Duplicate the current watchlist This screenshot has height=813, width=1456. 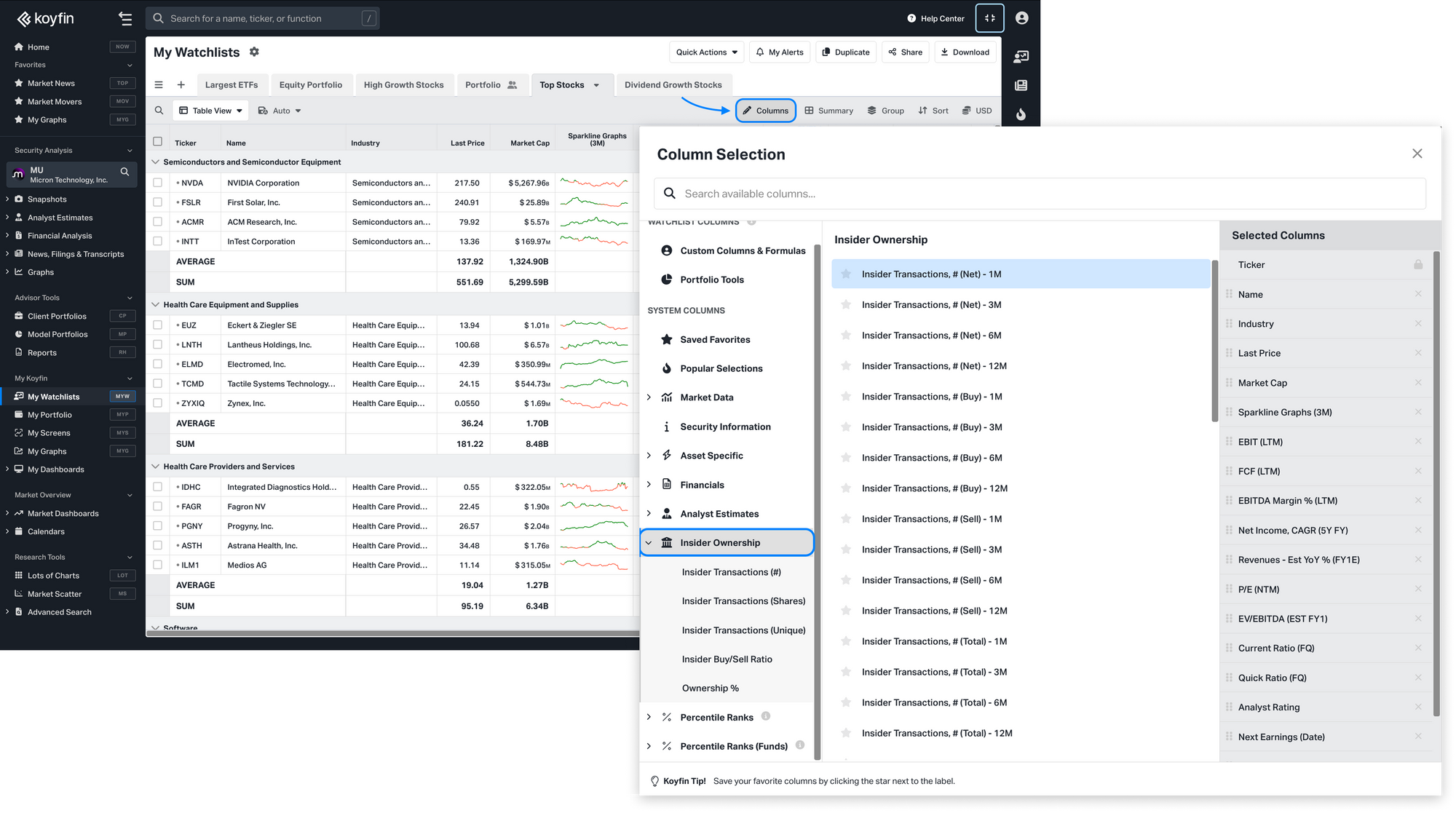tap(846, 52)
